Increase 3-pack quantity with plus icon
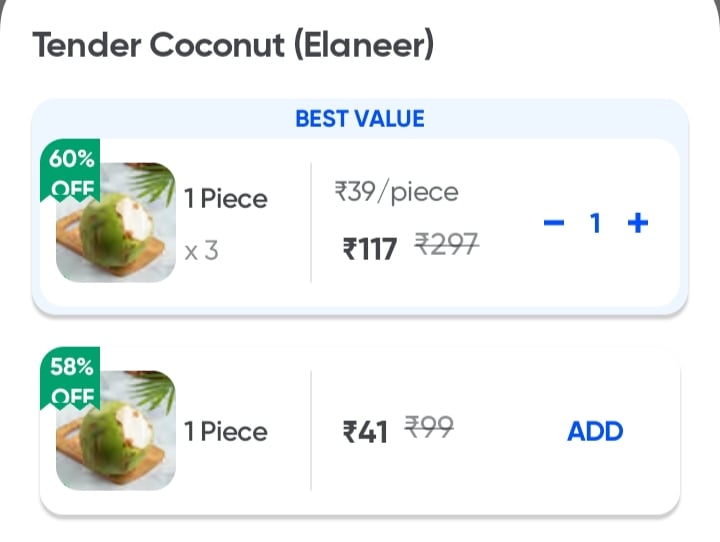 [638, 223]
